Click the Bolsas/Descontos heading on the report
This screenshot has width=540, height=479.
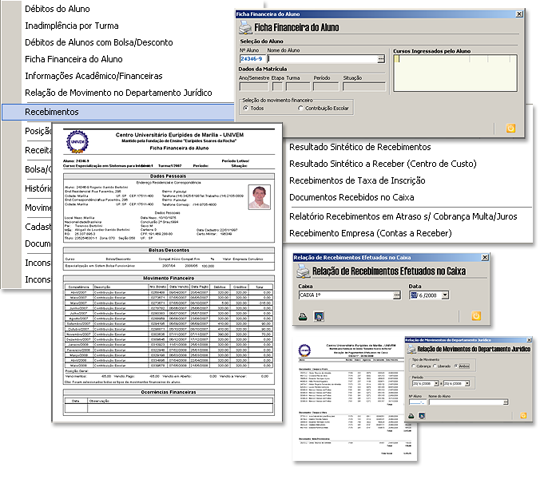click(x=169, y=250)
